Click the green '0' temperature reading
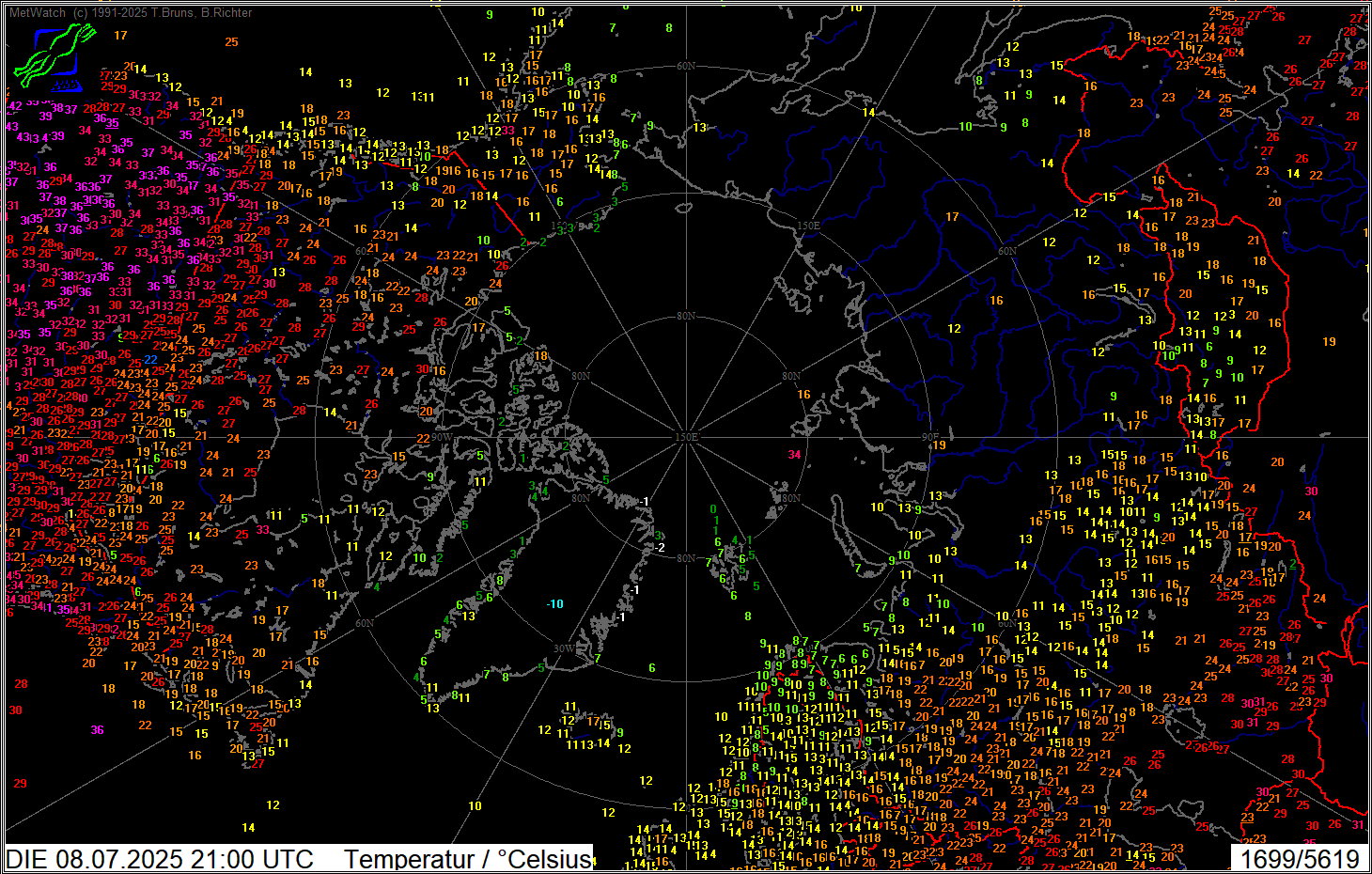Image resolution: width=1372 pixels, height=874 pixels. [x=713, y=509]
